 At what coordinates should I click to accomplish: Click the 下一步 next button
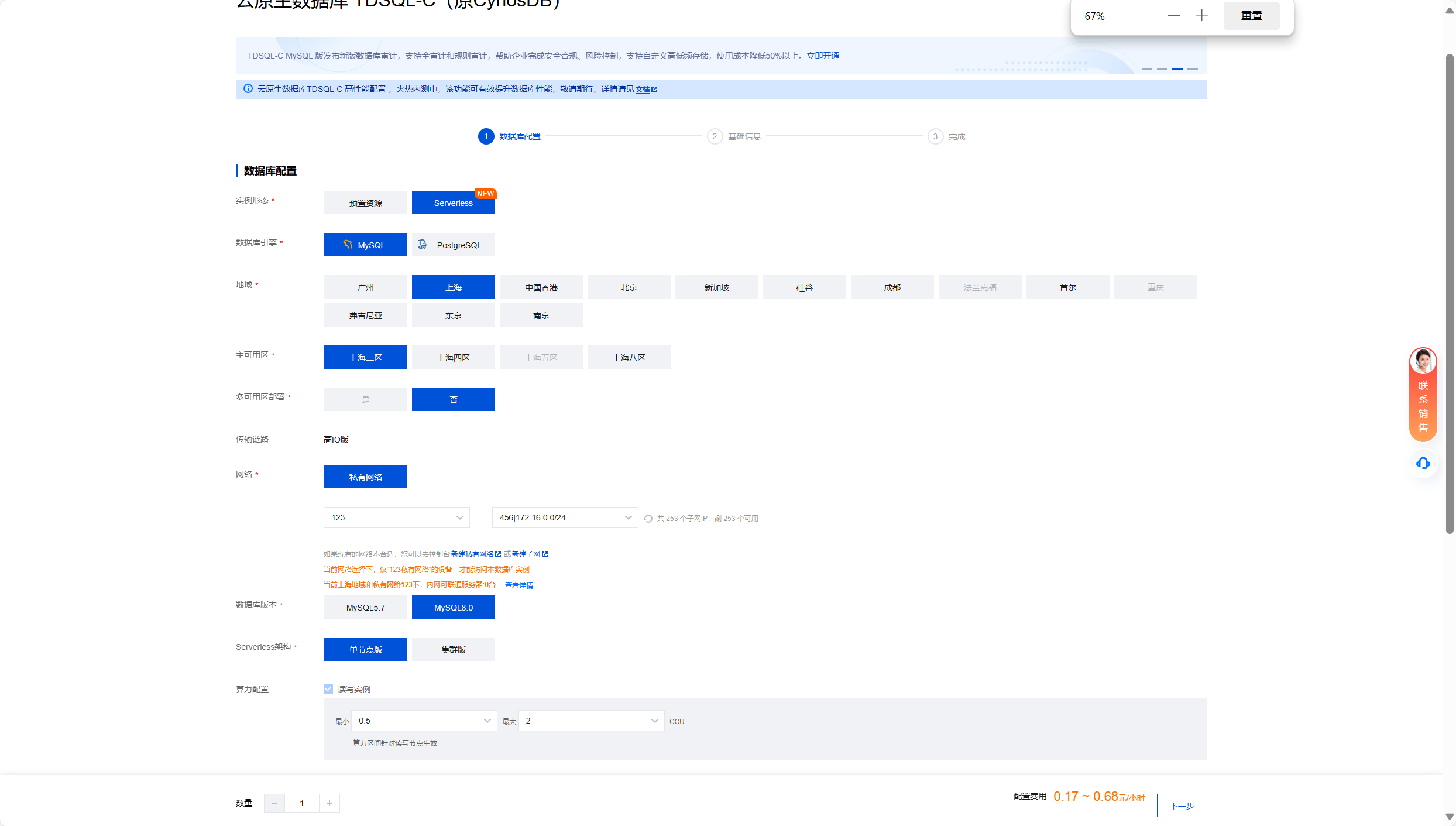[1182, 806]
